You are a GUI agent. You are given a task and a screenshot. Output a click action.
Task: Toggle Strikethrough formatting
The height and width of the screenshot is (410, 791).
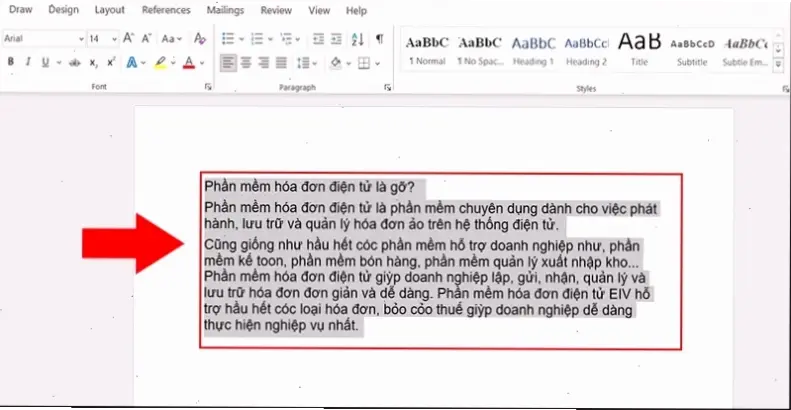point(75,63)
